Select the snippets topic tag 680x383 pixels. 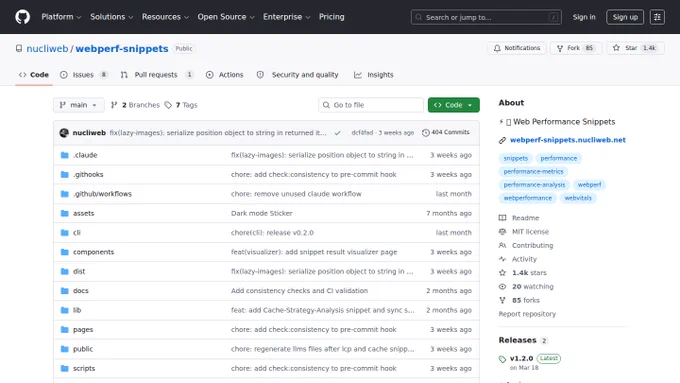click(516, 158)
